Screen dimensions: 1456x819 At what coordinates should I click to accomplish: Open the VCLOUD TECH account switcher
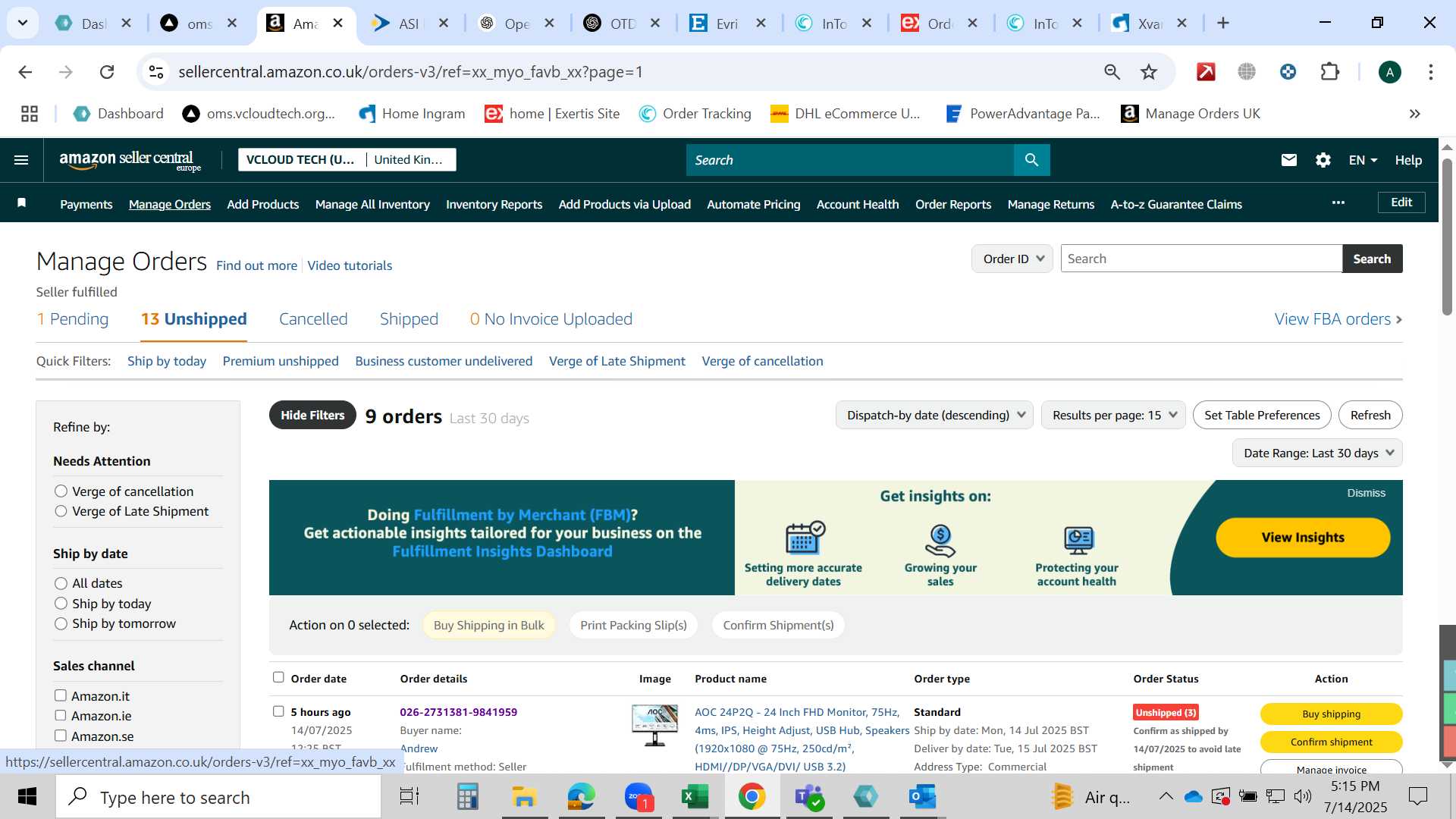click(x=347, y=159)
